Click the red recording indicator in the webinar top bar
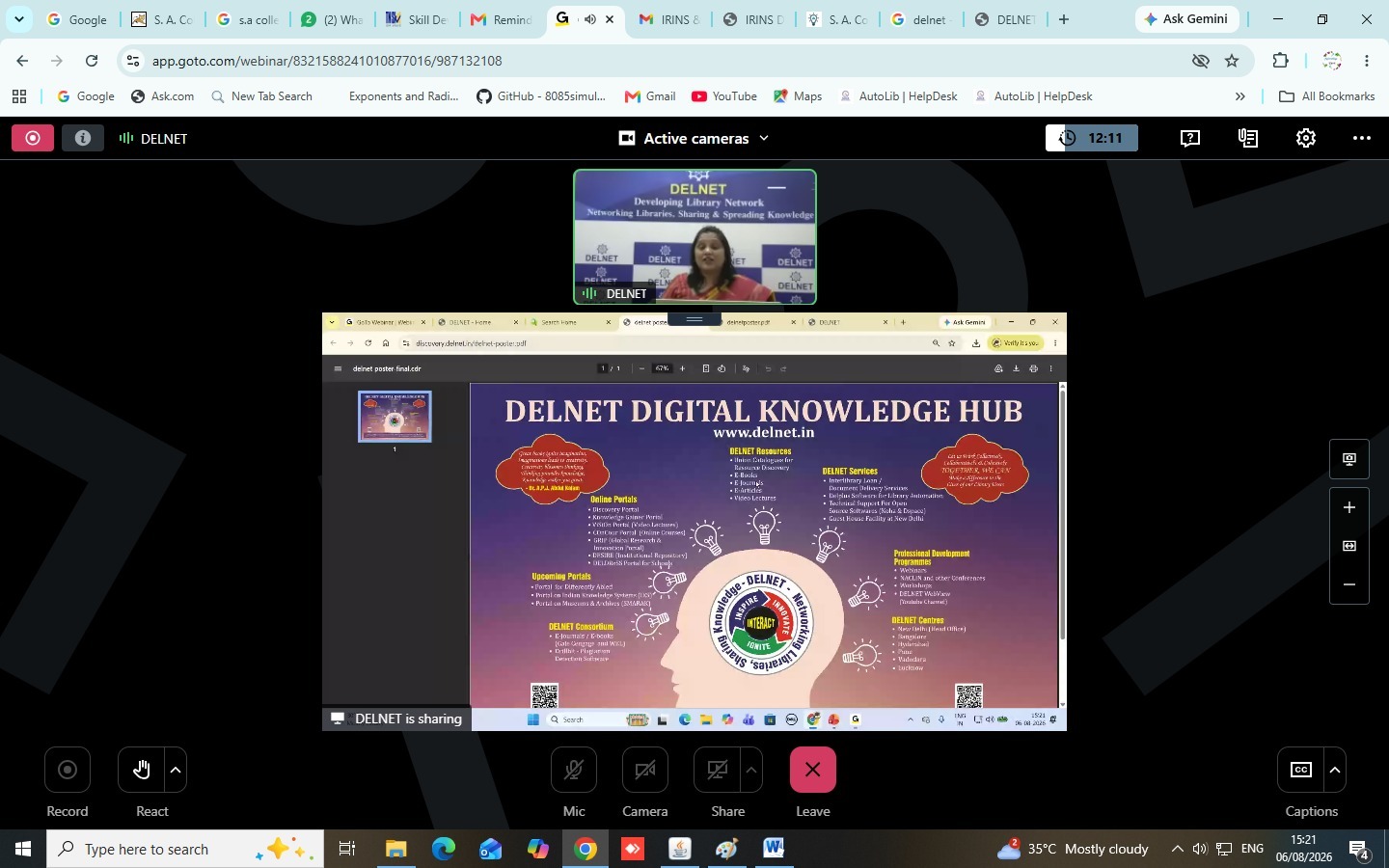 point(33,138)
